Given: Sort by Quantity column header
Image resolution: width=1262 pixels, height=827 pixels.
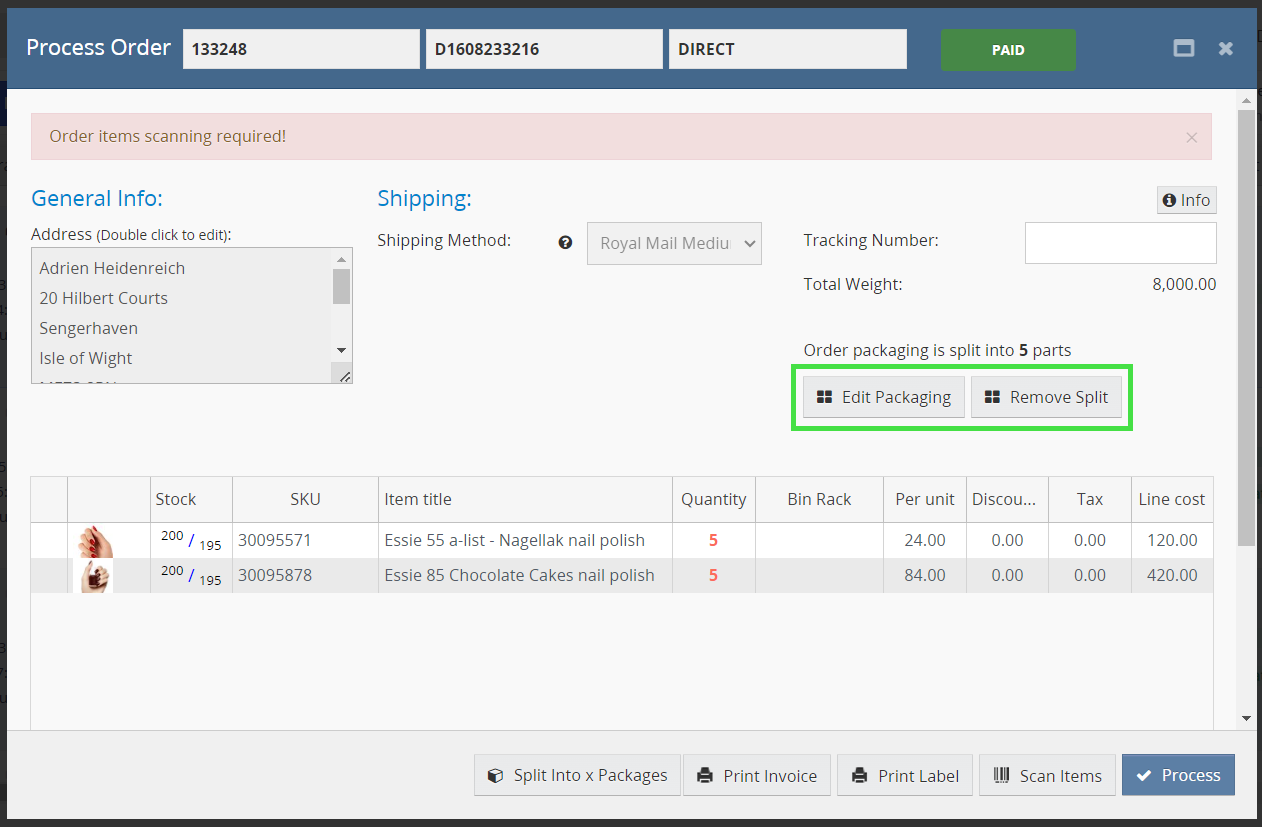Looking at the screenshot, I should click(x=713, y=499).
